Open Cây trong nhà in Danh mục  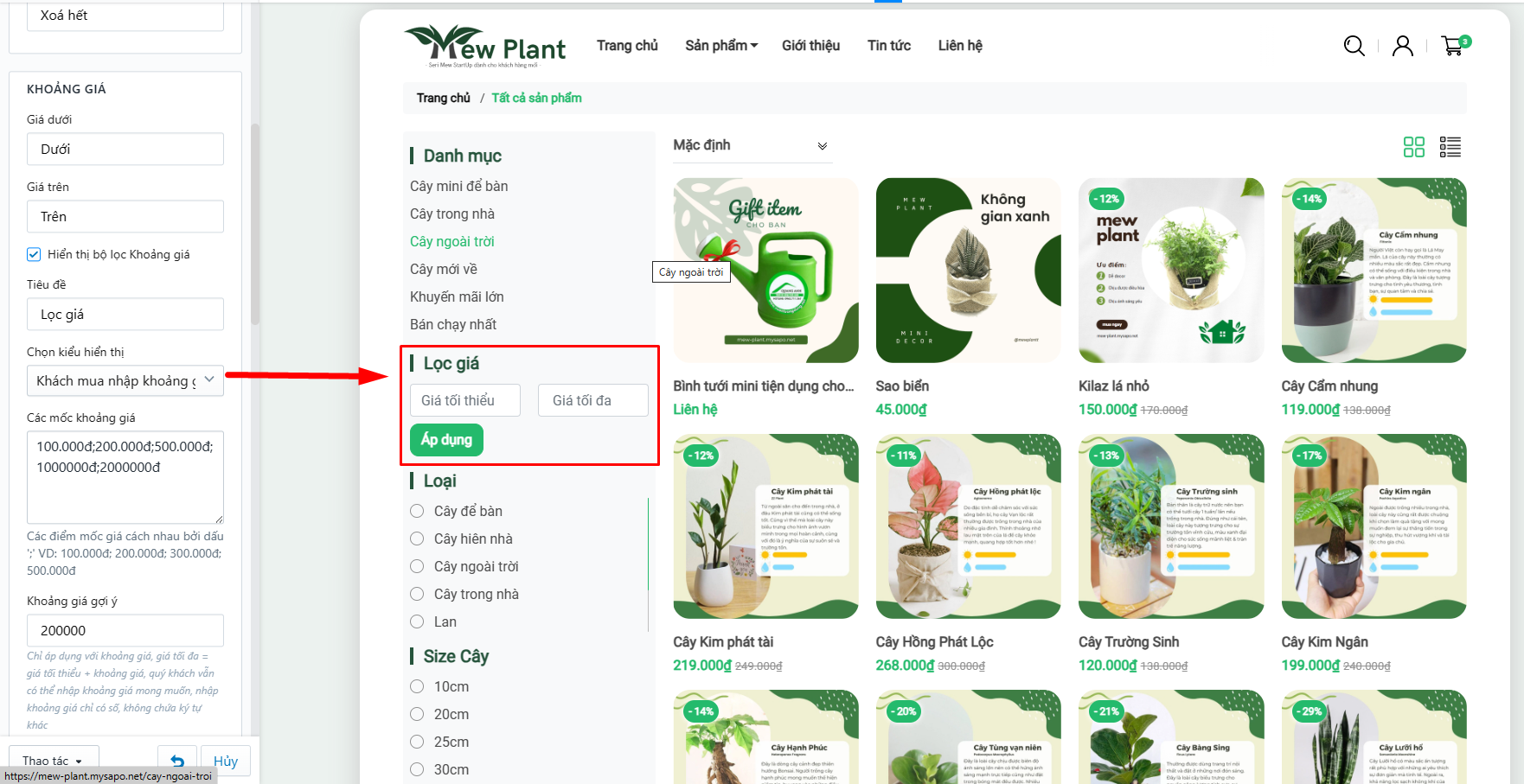(452, 214)
